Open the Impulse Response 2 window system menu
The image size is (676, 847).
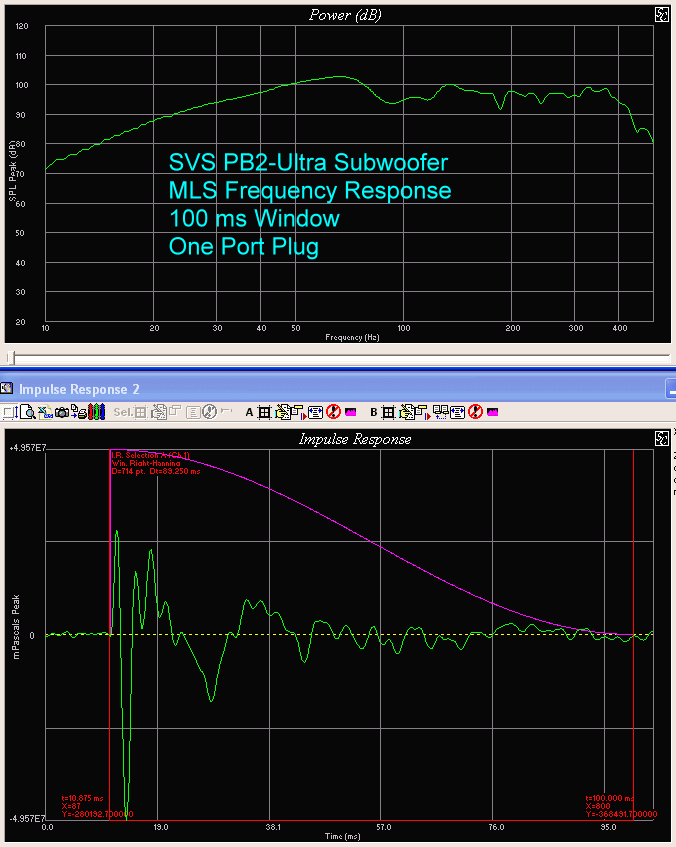coord(8,389)
